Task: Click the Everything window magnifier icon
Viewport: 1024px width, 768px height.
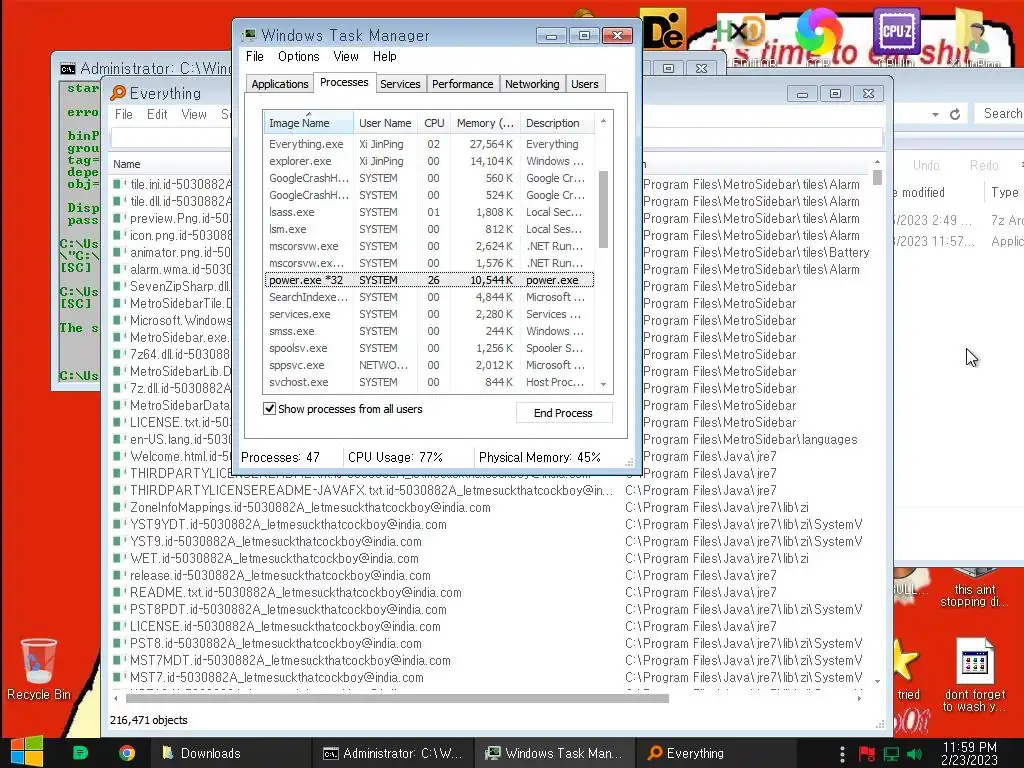Action: tap(118, 93)
